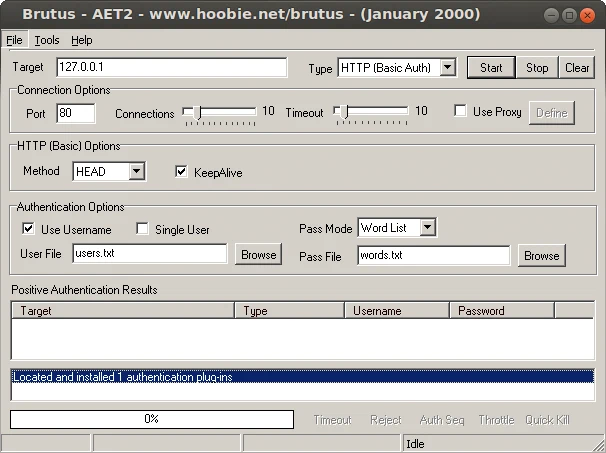Click the Port number field

pos(75,113)
